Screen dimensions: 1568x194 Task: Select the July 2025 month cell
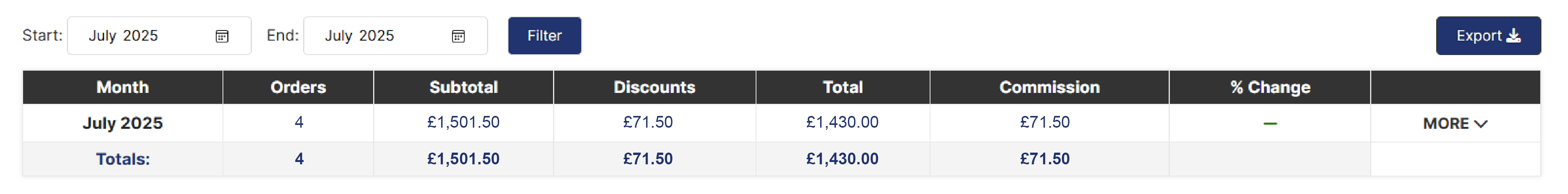point(123,123)
